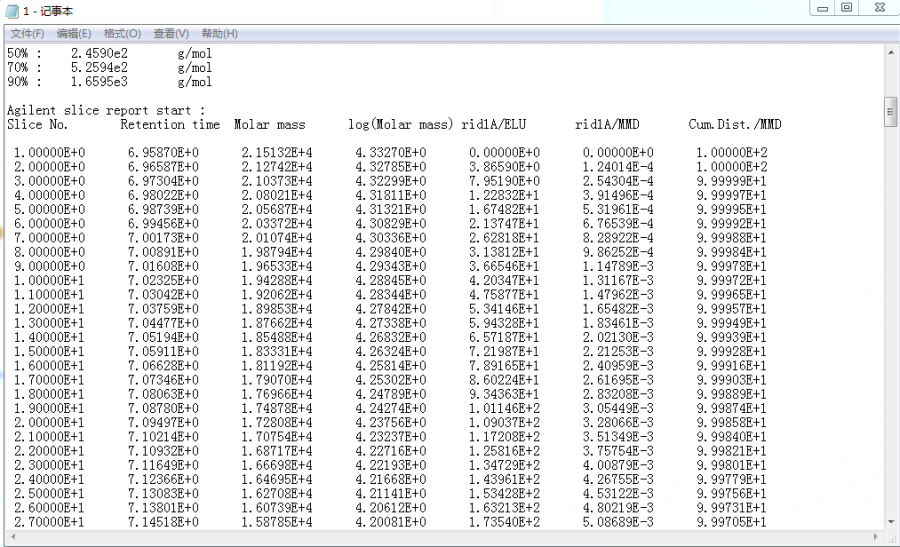900x547 pixels.
Task: Close the Notepad window
Action: 880,8
